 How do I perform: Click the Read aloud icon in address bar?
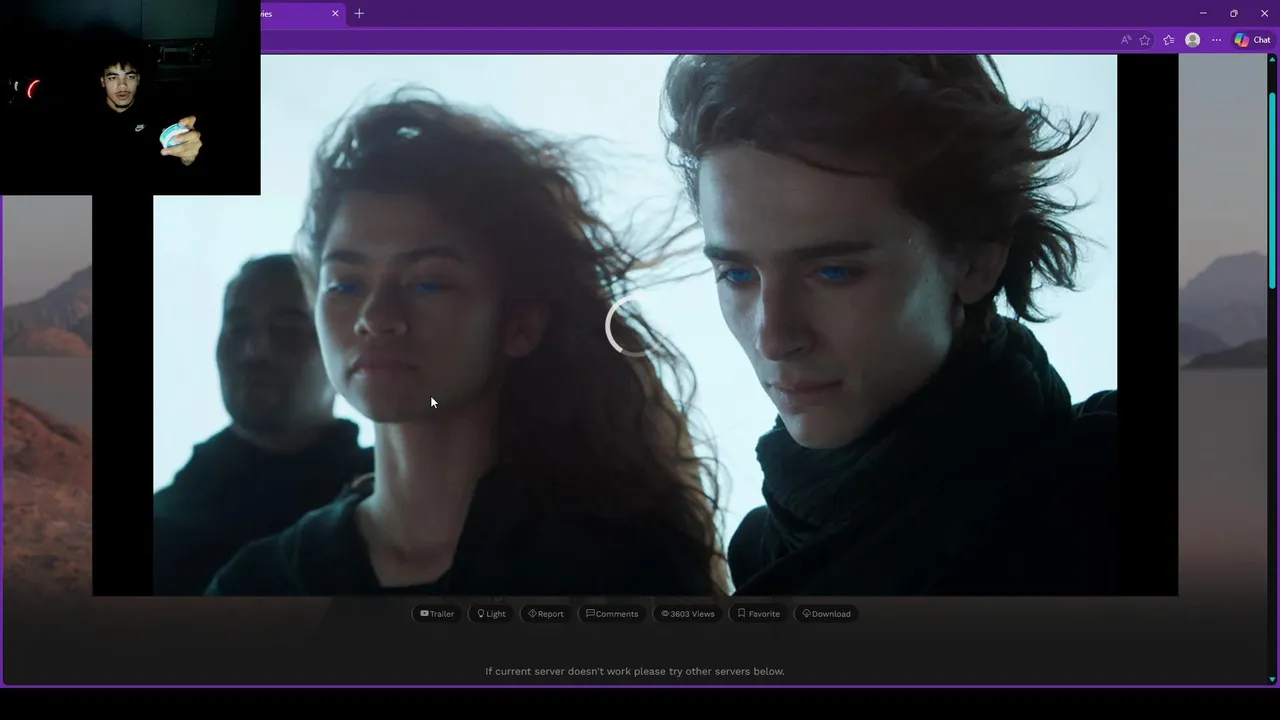click(1126, 40)
